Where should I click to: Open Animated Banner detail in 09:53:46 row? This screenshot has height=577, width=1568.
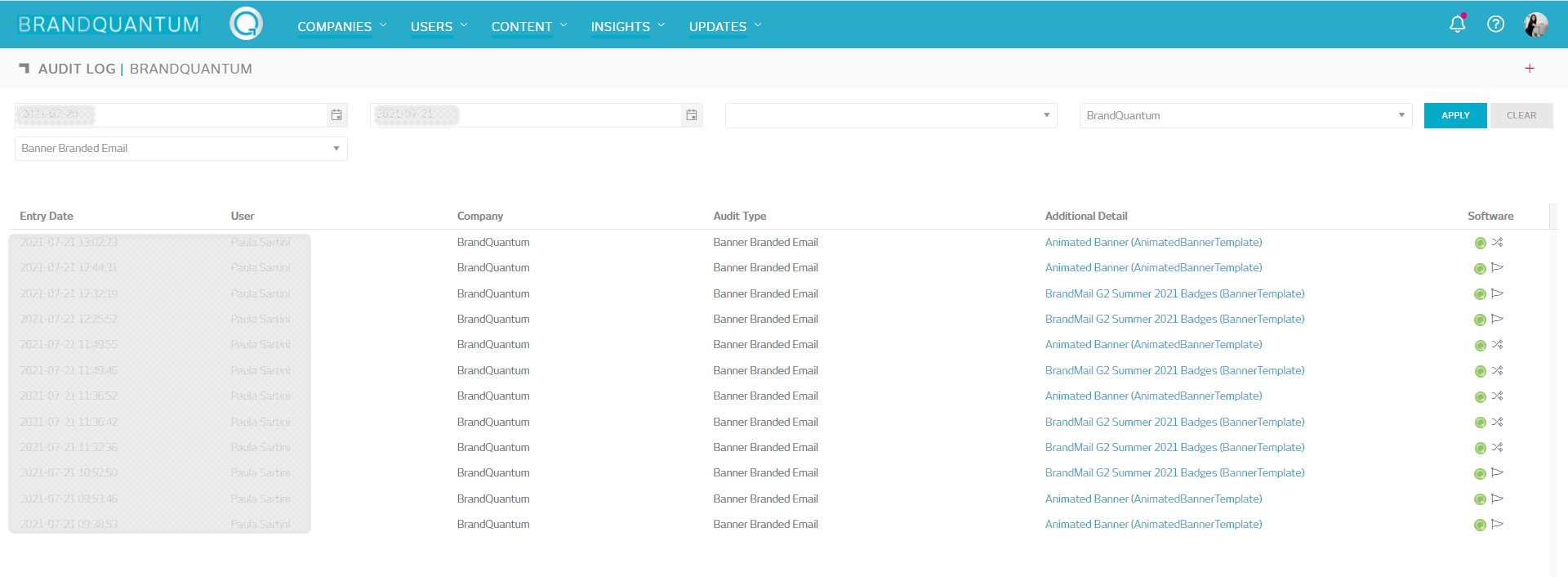pos(1153,499)
